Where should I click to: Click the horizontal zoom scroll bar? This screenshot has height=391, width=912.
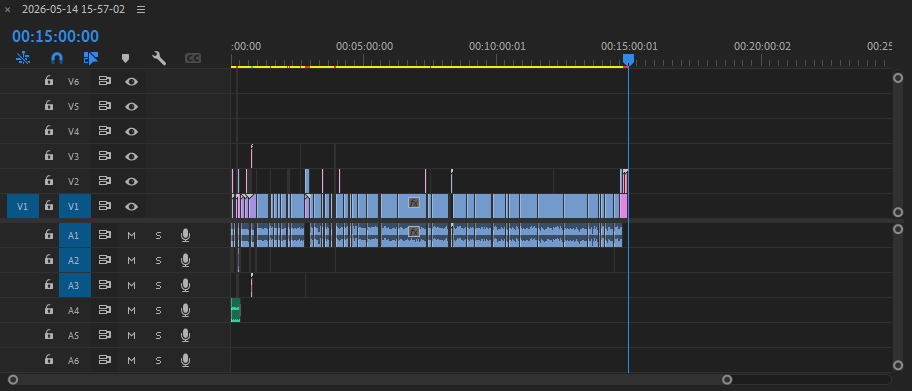[370, 380]
